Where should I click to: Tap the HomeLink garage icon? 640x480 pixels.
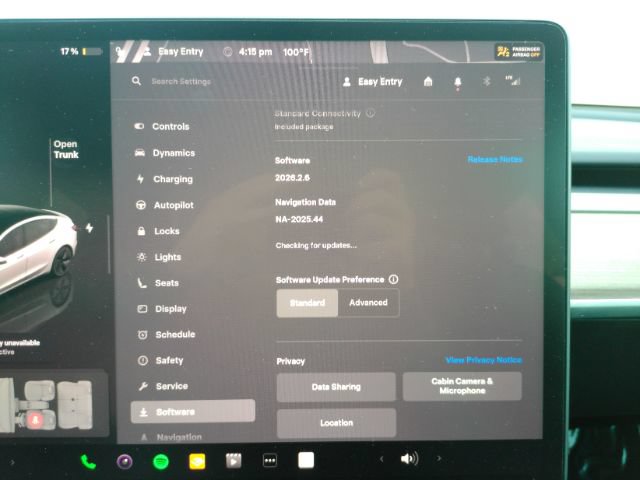(428, 82)
